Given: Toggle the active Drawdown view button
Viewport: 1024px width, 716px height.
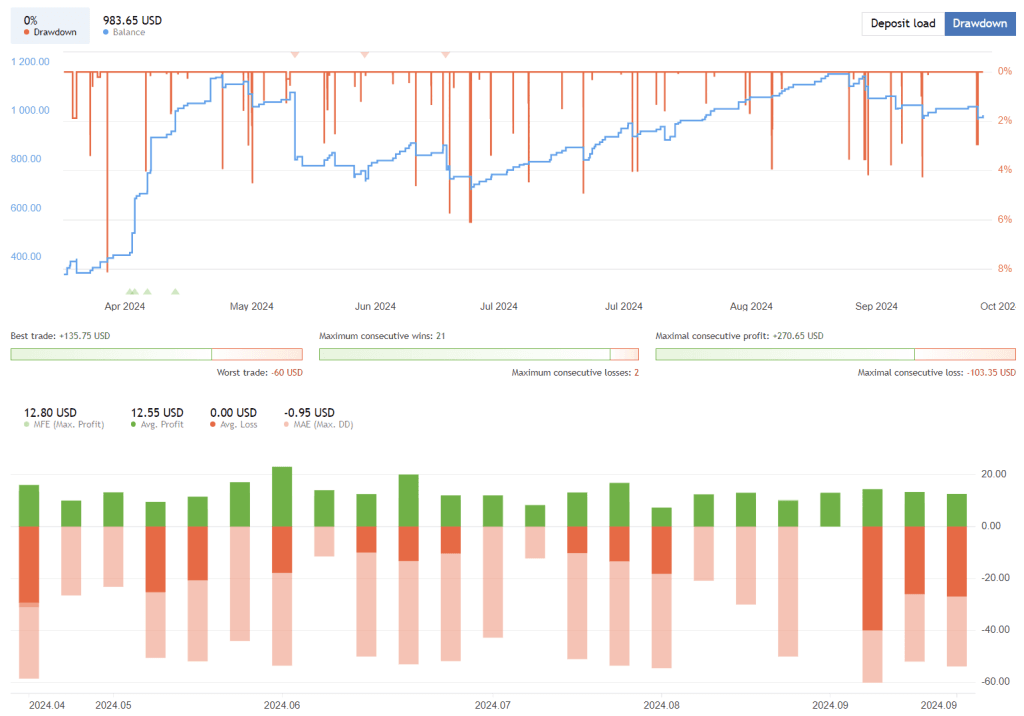Looking at the screenshot, I should [x=980, y=23].
